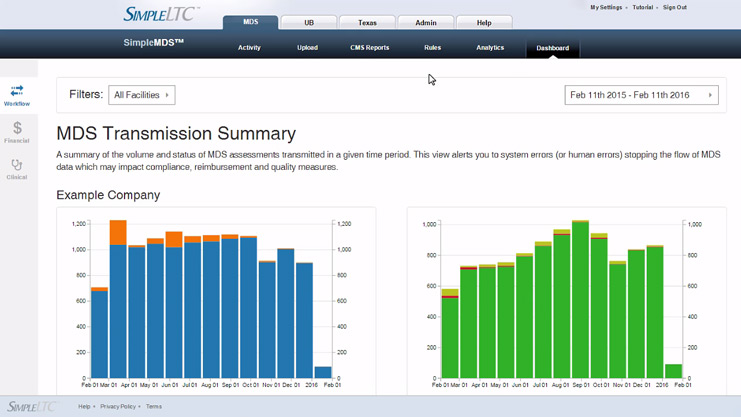741x417 pixels.
Task: Navigate to the Analytics page
Action: (490, 48)
